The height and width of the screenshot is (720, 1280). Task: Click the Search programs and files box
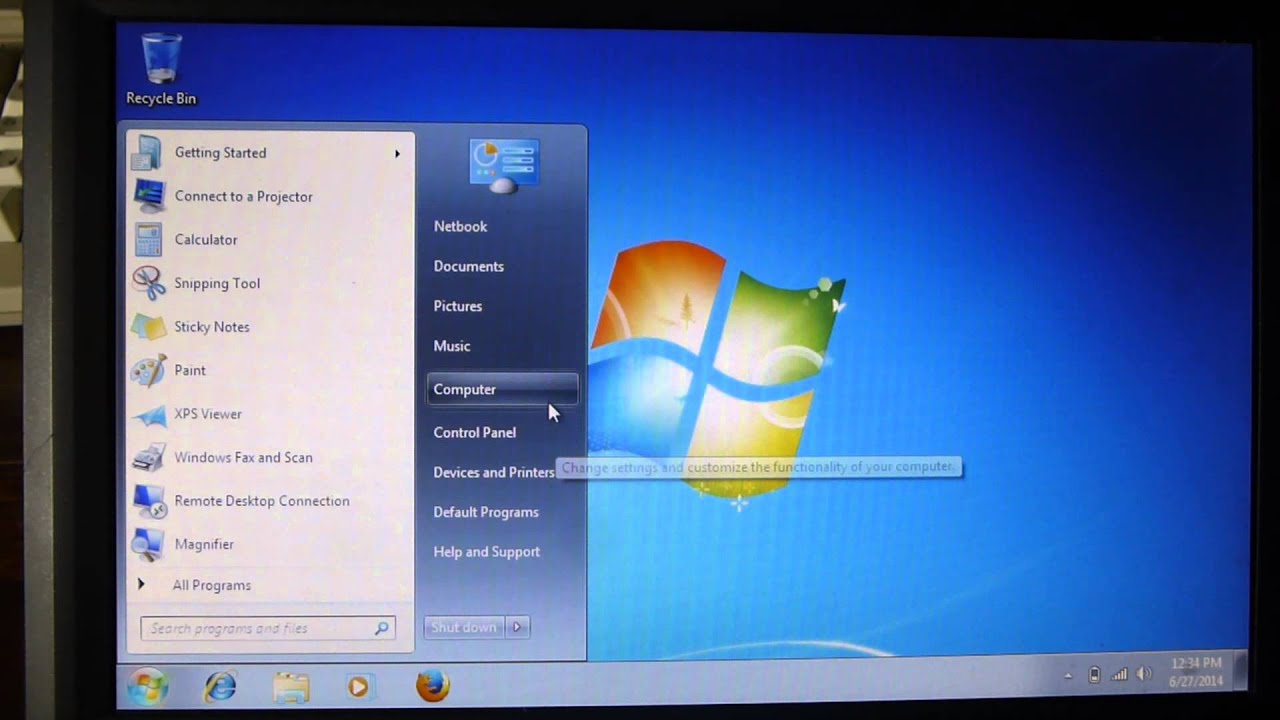coord(268,628)
